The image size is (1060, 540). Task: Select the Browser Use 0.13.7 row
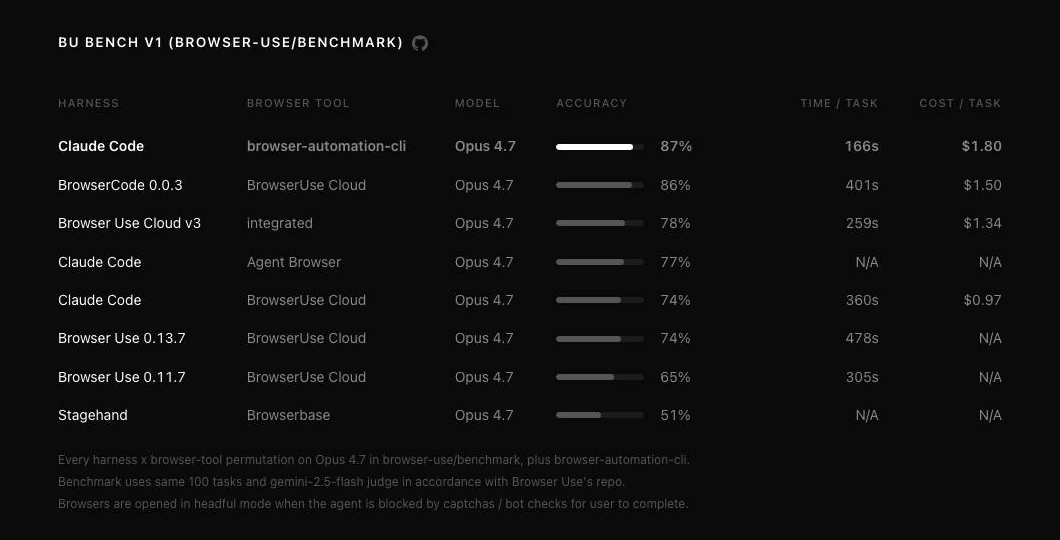(x=530, y=338)
